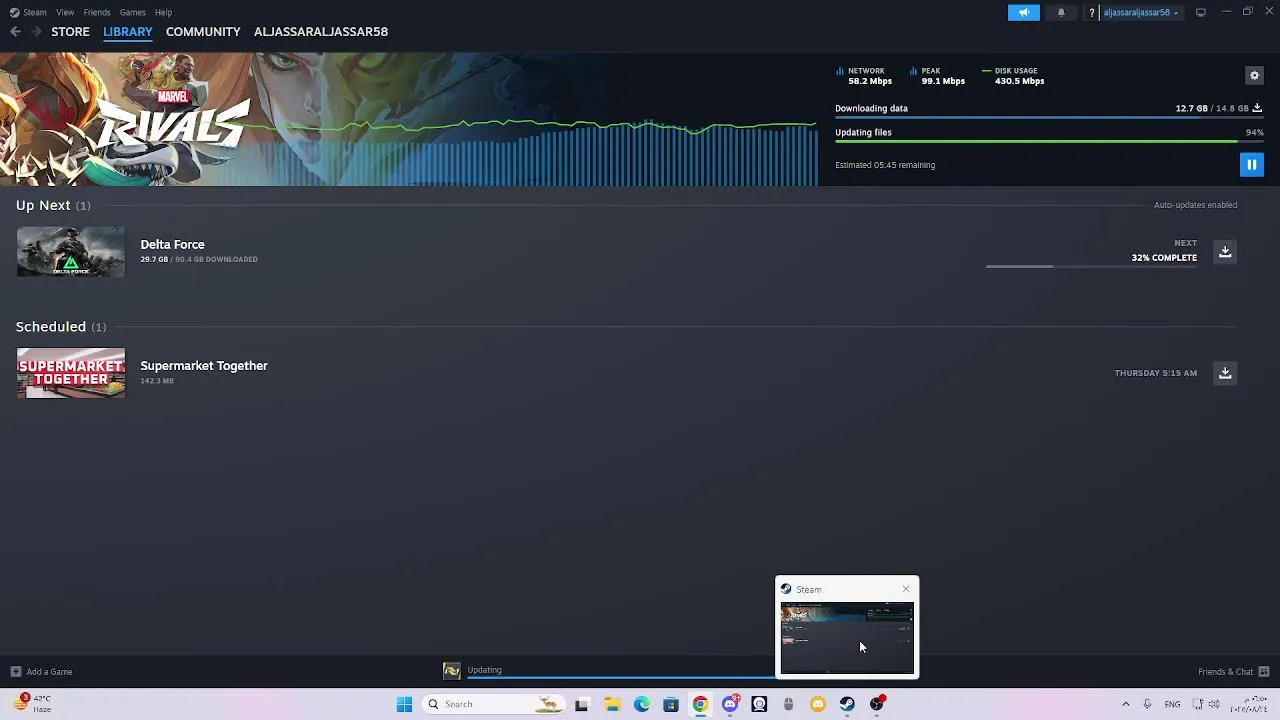Open the Delta Force title link

[172, 244]
